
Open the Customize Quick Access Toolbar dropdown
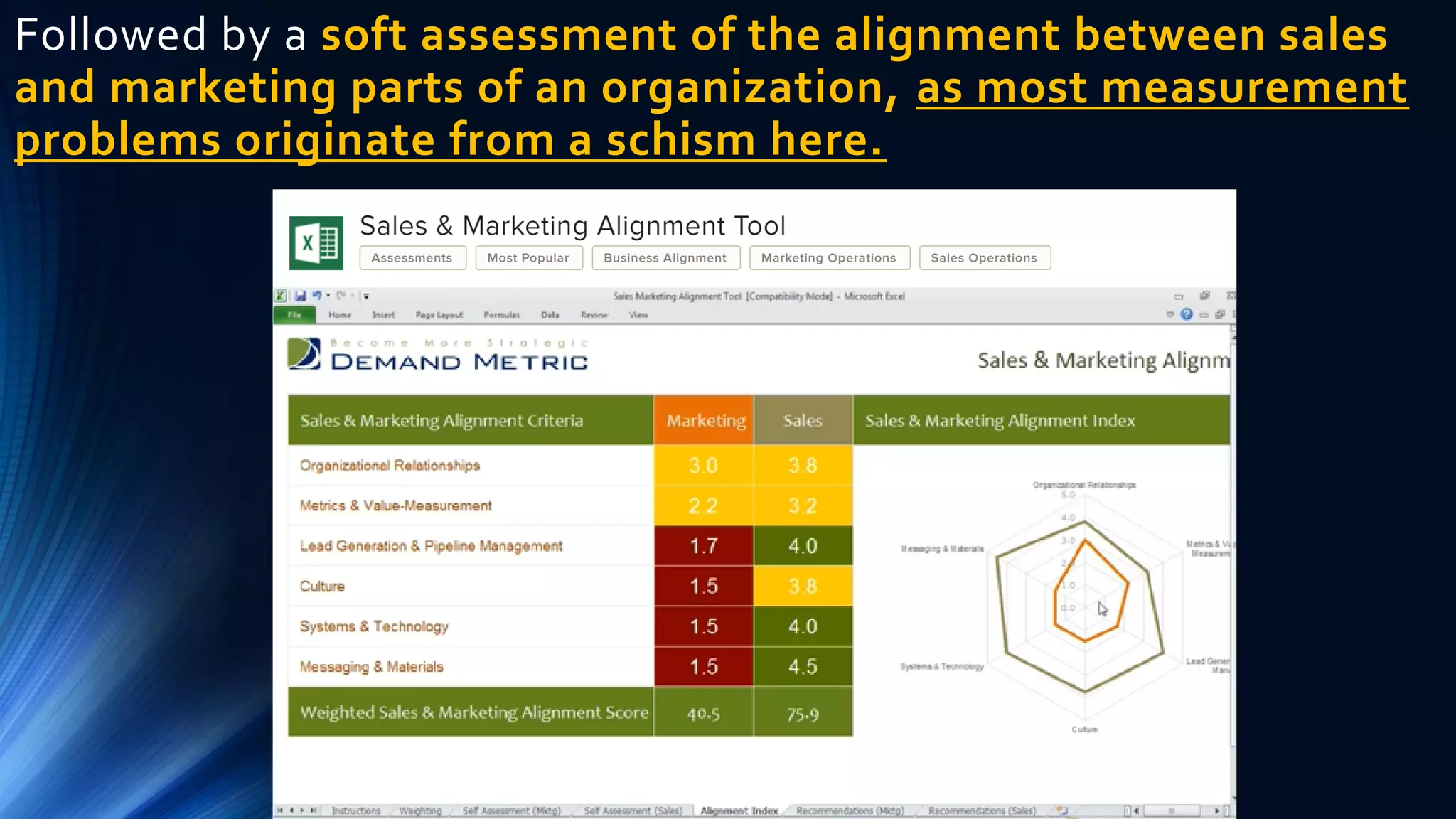click(365, 296)
